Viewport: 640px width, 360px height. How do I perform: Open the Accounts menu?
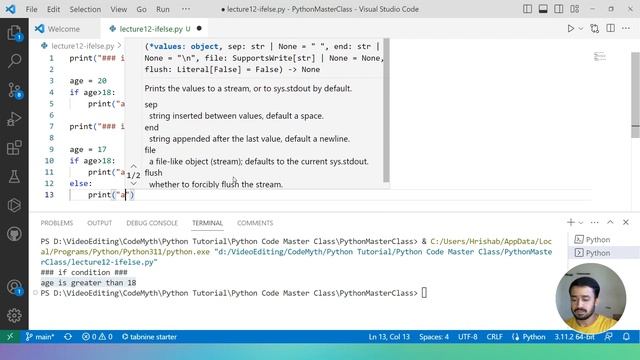14,287
